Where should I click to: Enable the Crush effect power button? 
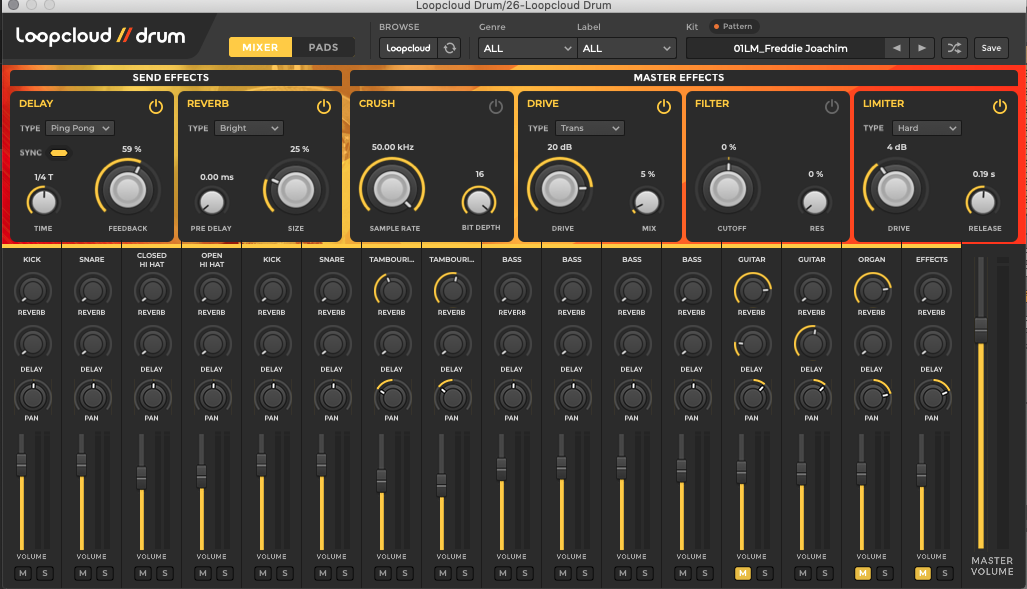[x=496, y=106]
